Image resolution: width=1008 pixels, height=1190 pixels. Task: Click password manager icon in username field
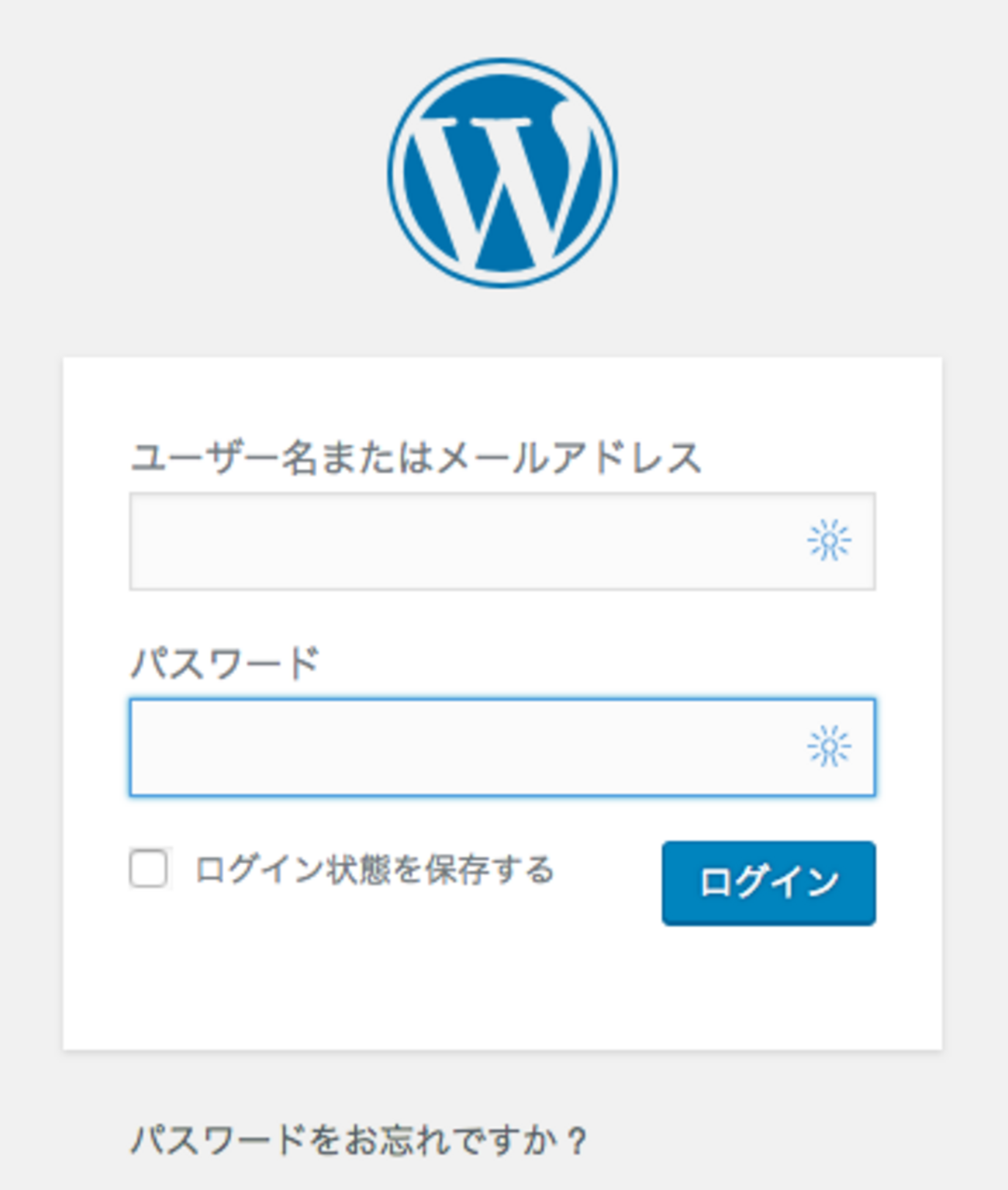[829, 541]
